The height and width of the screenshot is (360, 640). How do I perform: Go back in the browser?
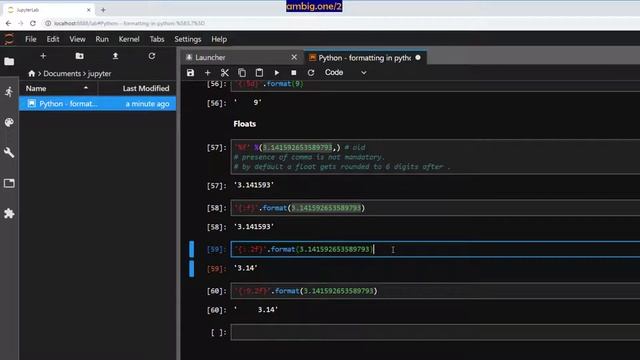(x=9, y=23)
